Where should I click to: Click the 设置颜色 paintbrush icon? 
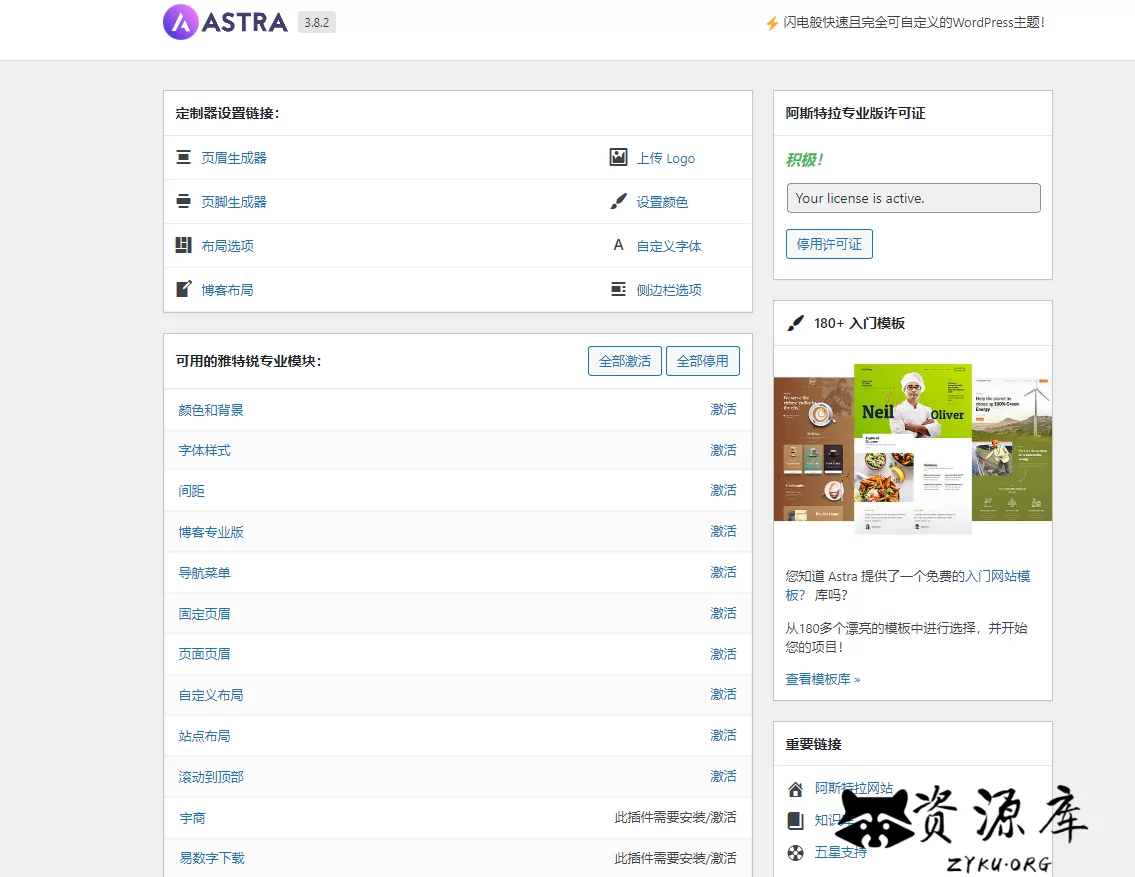click(618, 201)
